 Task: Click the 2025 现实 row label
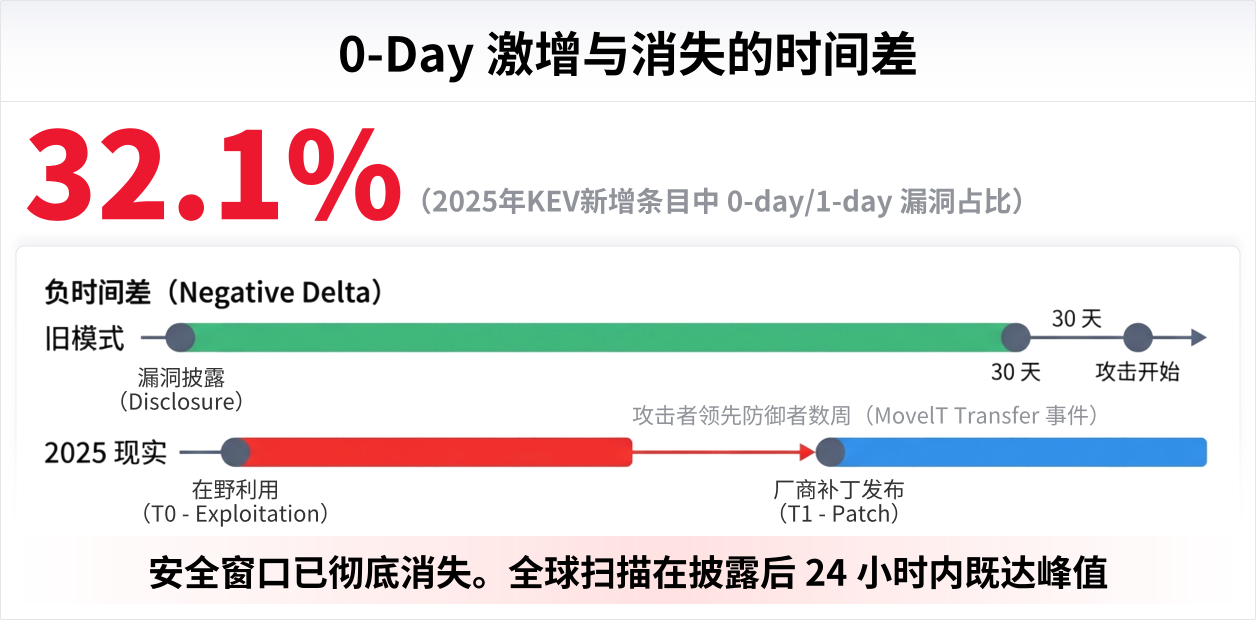[x=105, y=453]
